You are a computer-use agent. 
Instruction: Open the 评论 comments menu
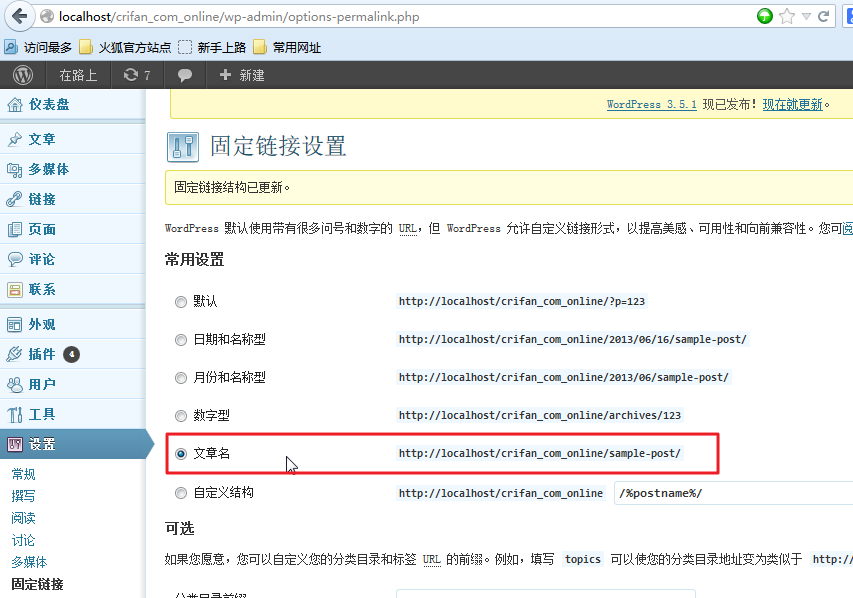pos(72,259)
